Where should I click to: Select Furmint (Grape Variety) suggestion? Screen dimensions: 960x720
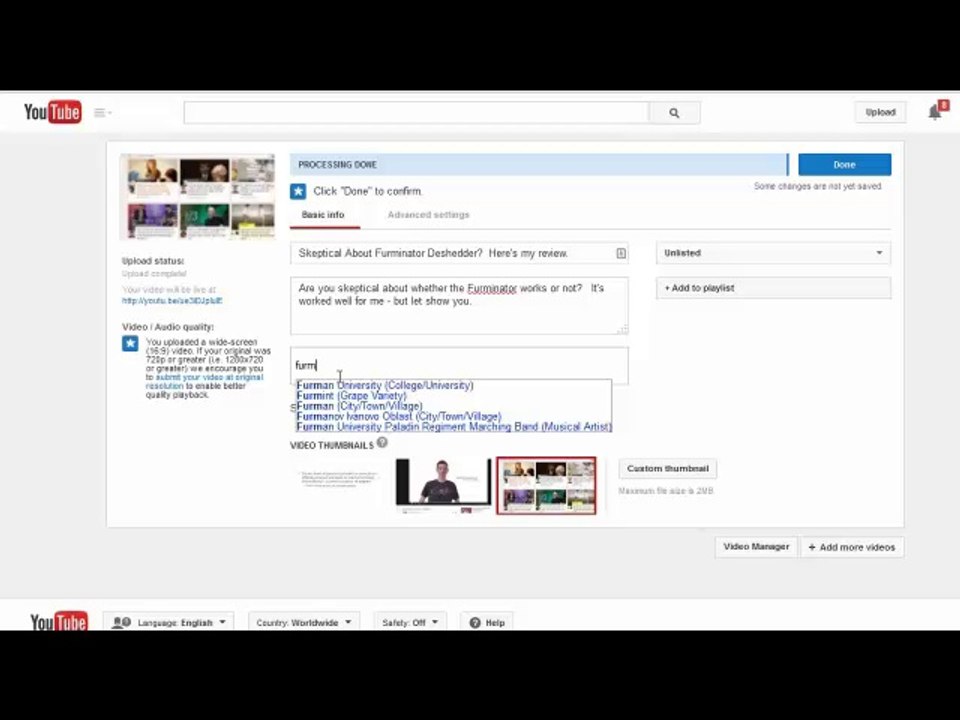click(351, 396)
